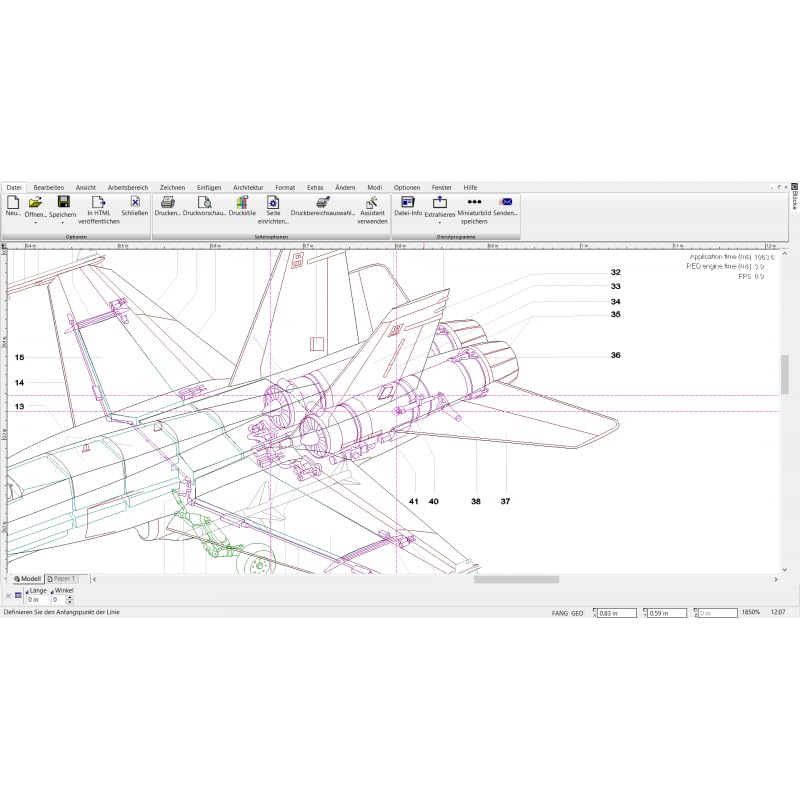Send drawing with Senden icon
This screenshot has height=800, width=800.
(505, 202)
